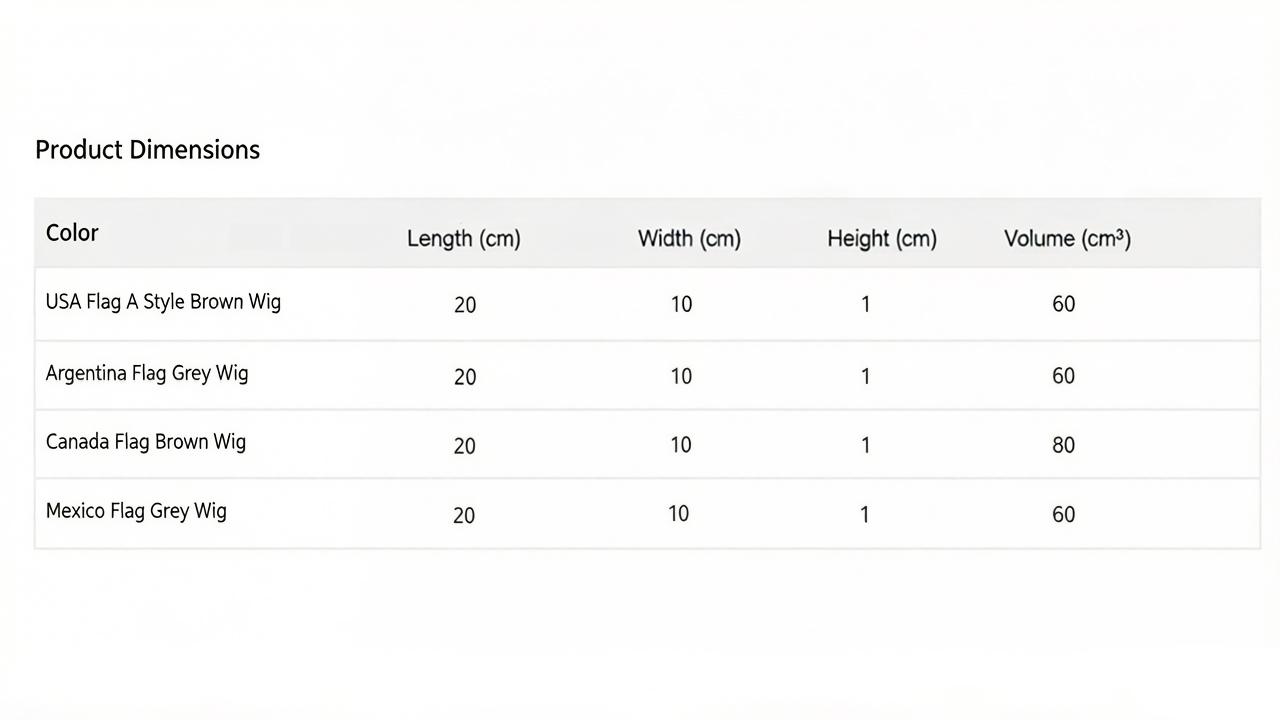Click height value 1 in Canada Flag row
The width and height of the screenshot is (1280, 720).
point(865,446)
